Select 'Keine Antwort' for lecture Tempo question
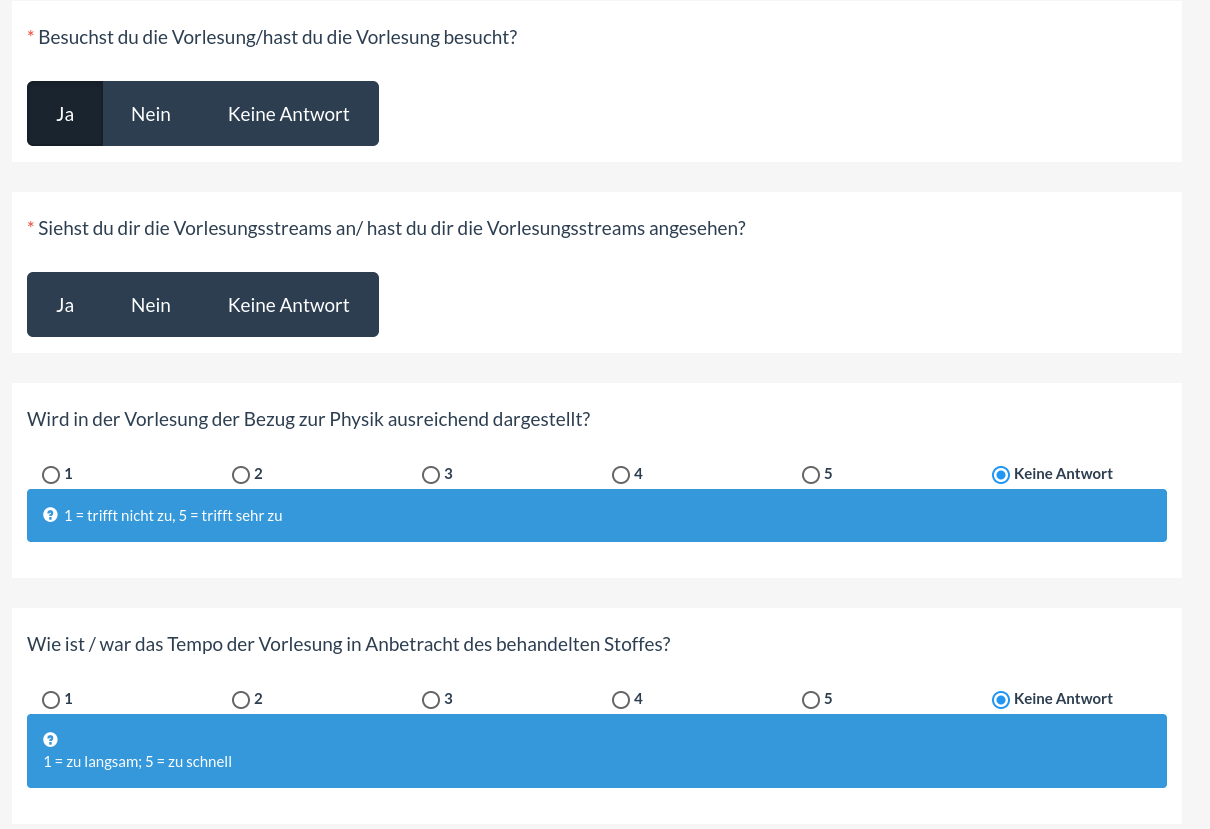 pyautogui.click(x=1001, y=700)
